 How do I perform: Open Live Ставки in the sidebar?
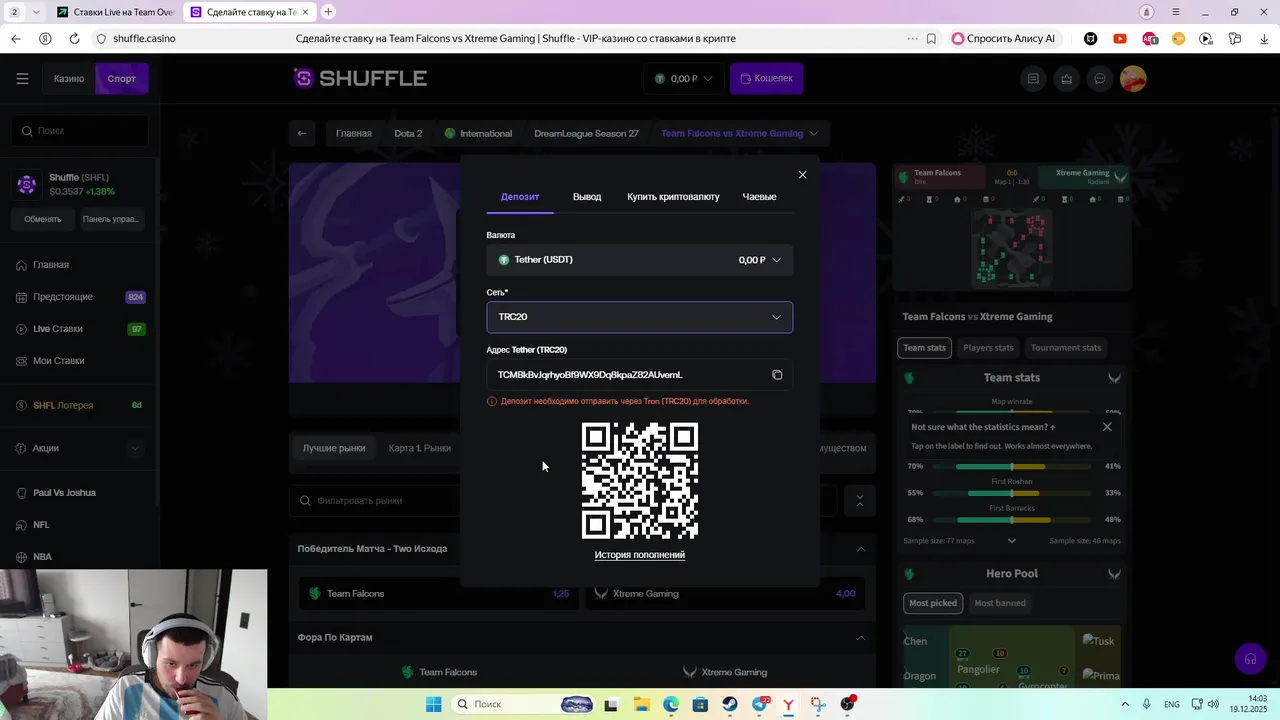(x=80, y=329)
